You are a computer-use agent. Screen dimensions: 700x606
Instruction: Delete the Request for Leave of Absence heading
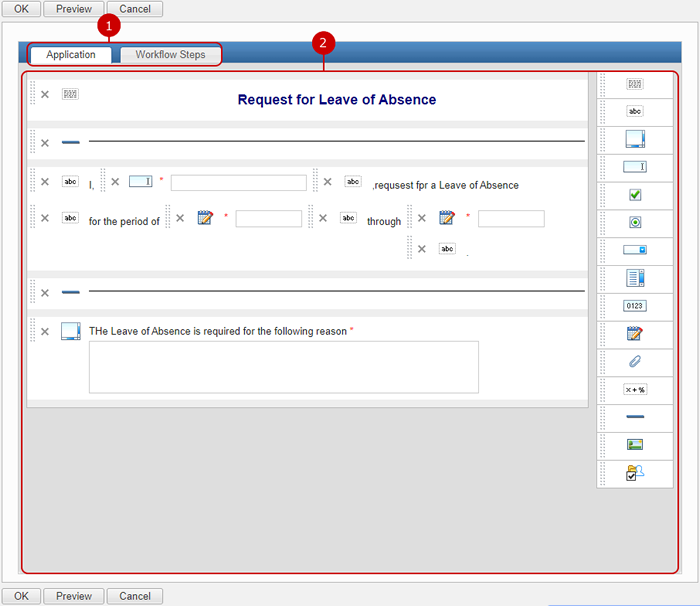point(45,94)
